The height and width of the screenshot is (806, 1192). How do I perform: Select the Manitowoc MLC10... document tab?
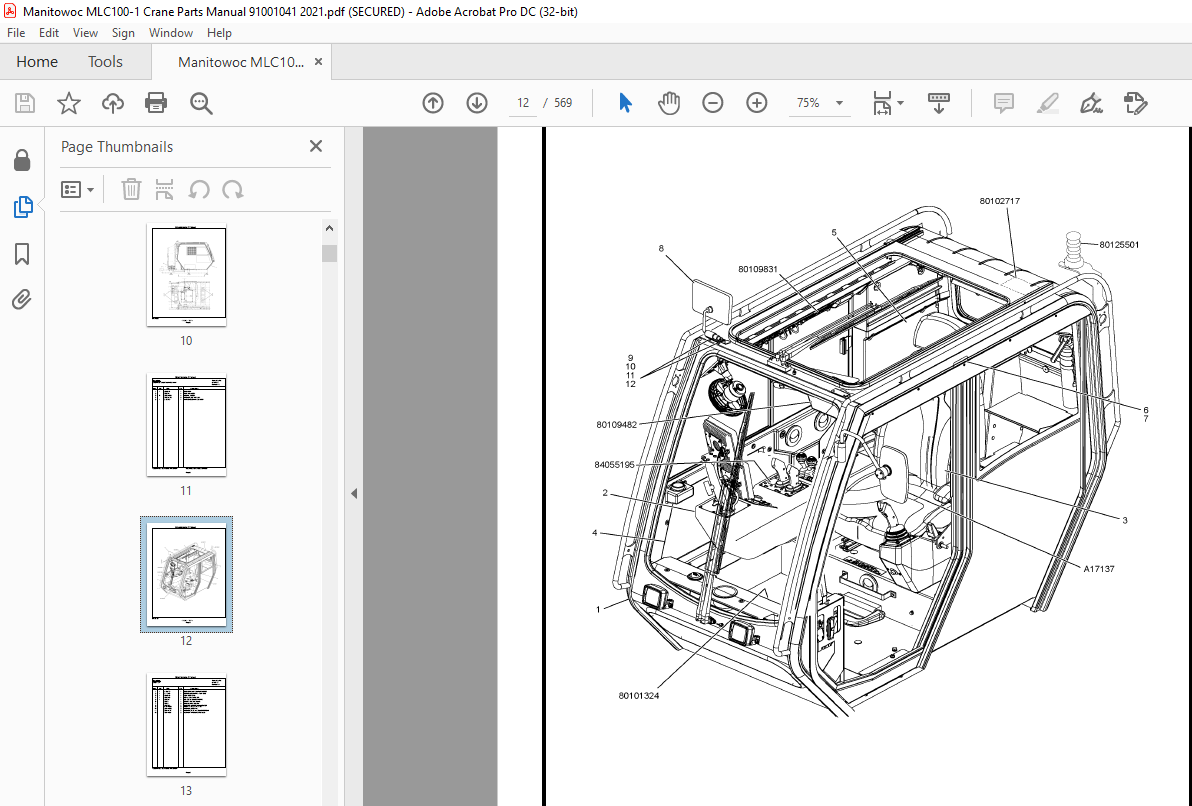pos(240,62)
